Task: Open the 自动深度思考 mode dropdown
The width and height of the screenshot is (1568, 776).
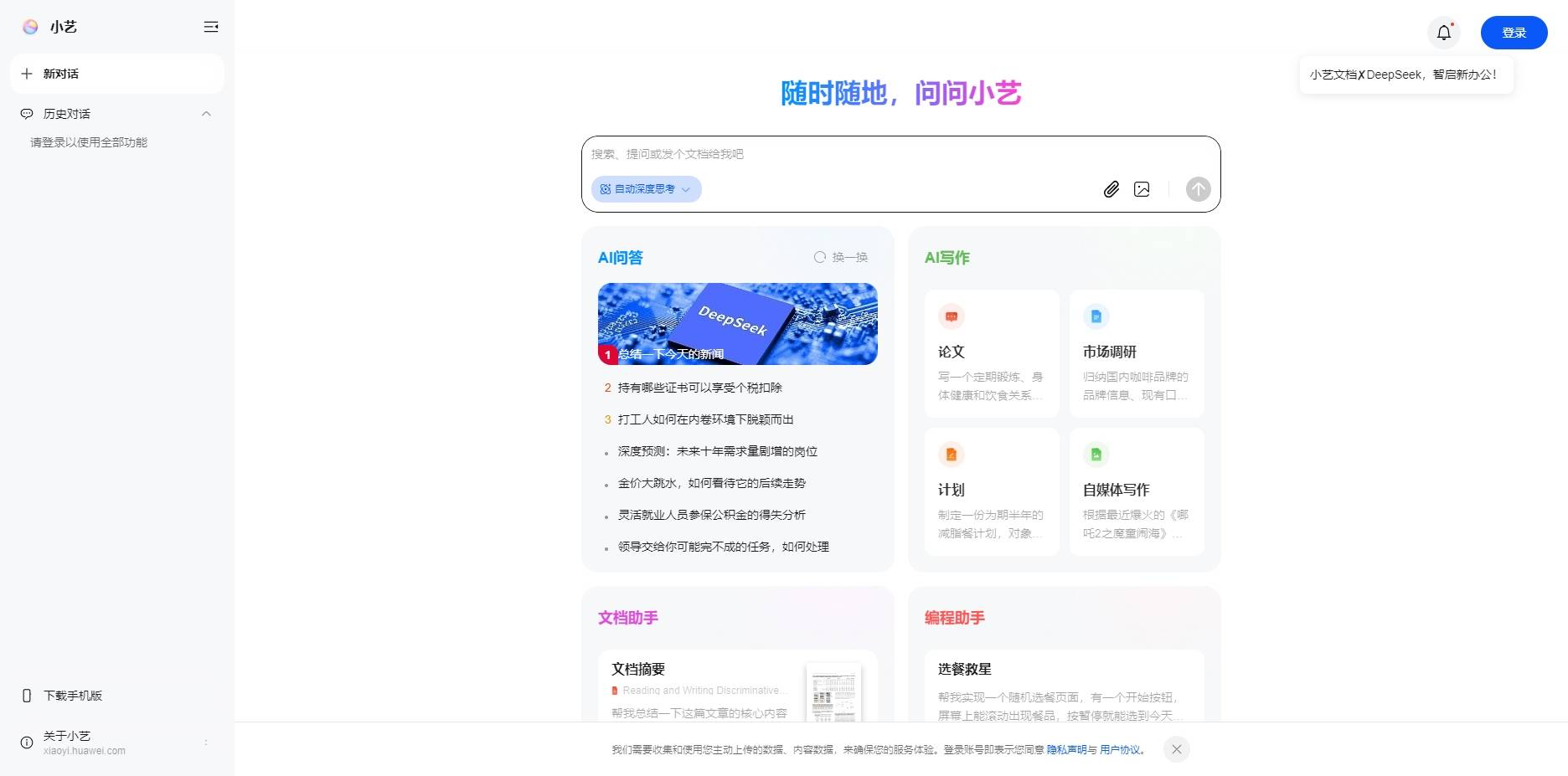Action: [646, 189]
